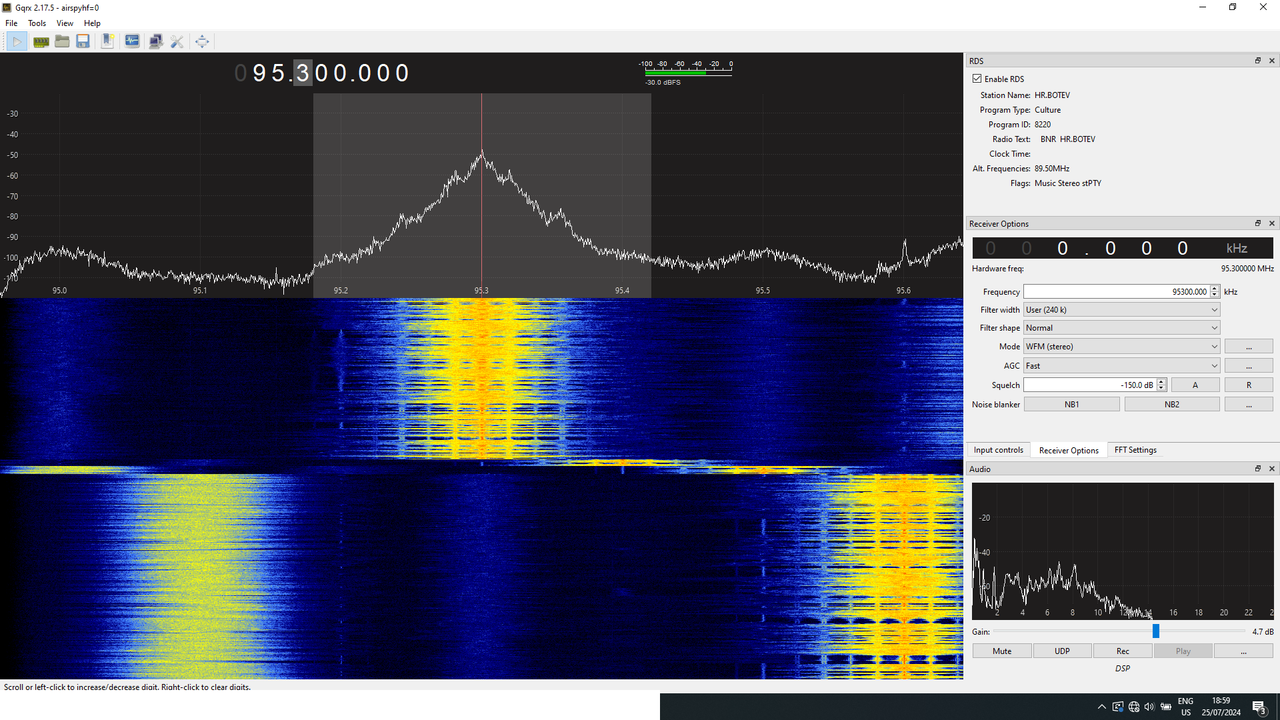Start DSP with the play toolbar icon
1280x720 pixels.
pyautogui.click(x=17, y=41)
